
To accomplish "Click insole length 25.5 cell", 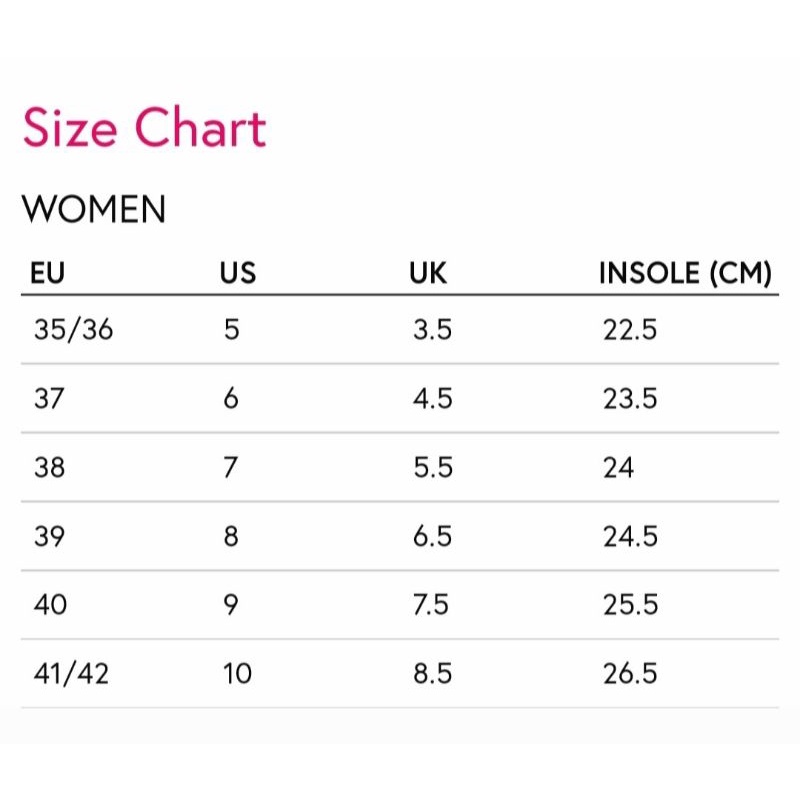I will pyautogui.click(x=629, y=605).
